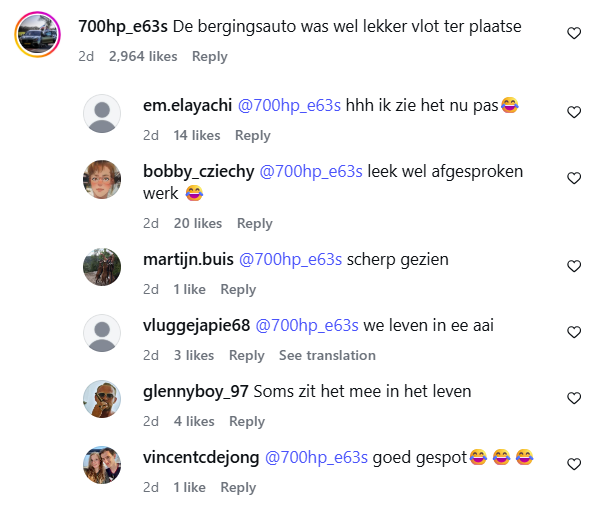Show the 20 likes on bobby_cziechy's reply

tap(198, 224)
